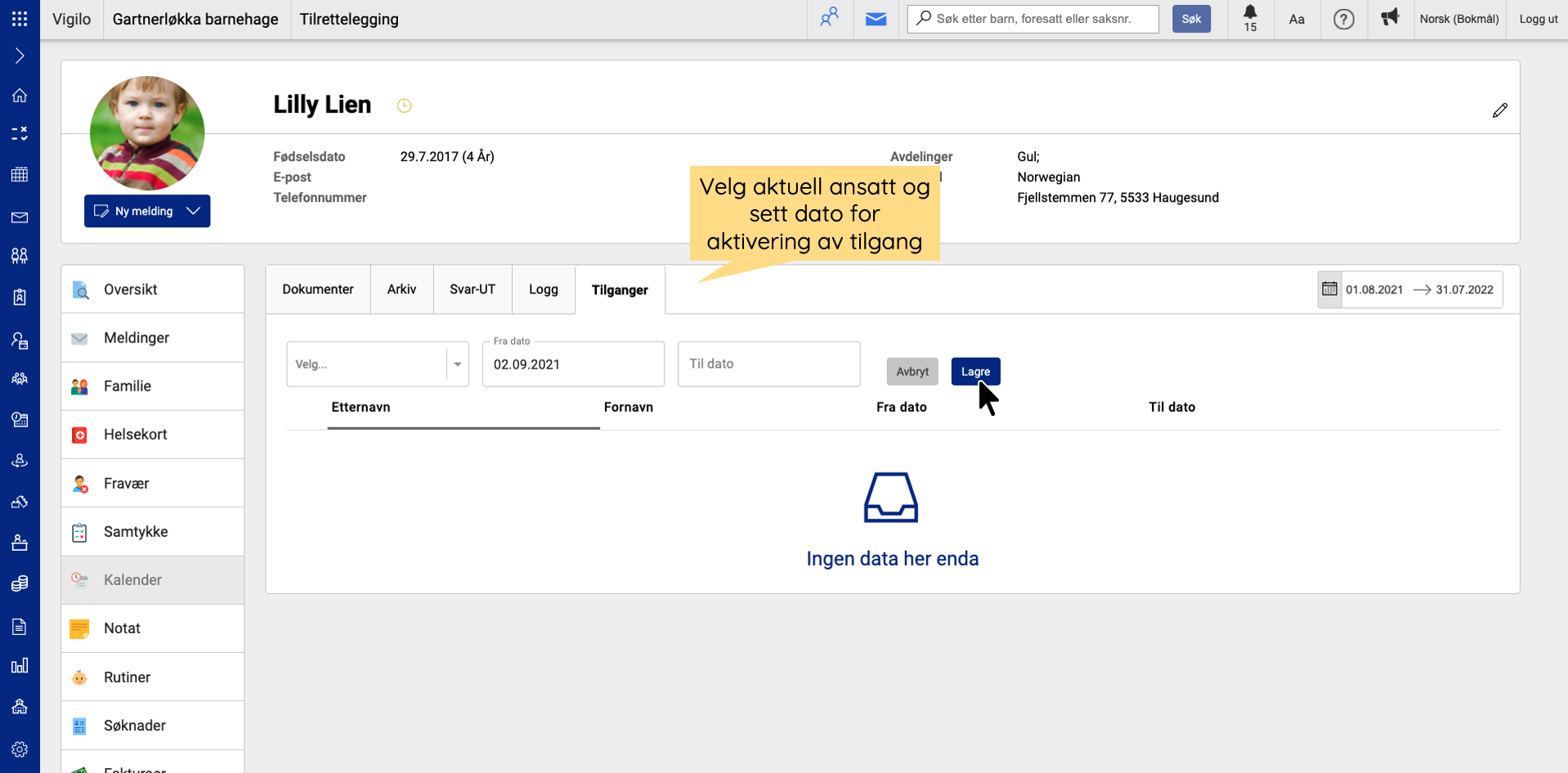The height and width of the screenshot is (773, 1568).
Task: Open the Norsk (Bokmål) language selector
Action: [x=1458, y=19]
